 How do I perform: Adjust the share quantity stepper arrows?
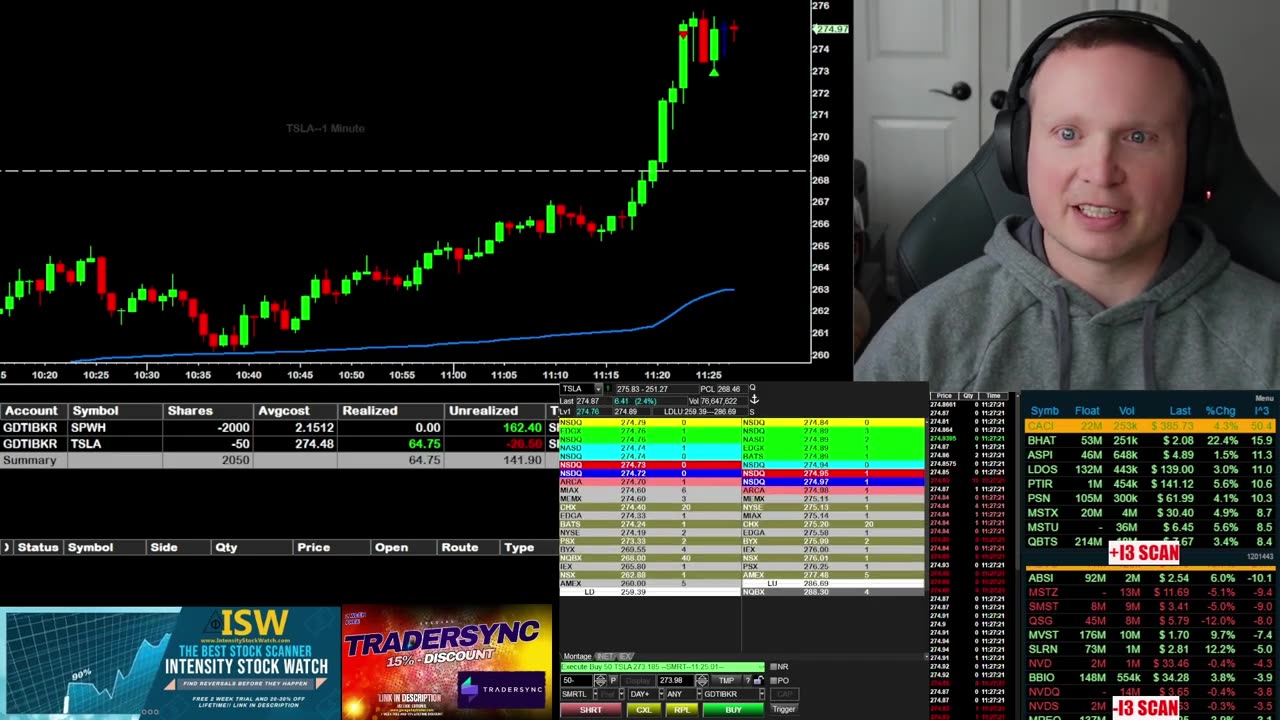point(600,681)
